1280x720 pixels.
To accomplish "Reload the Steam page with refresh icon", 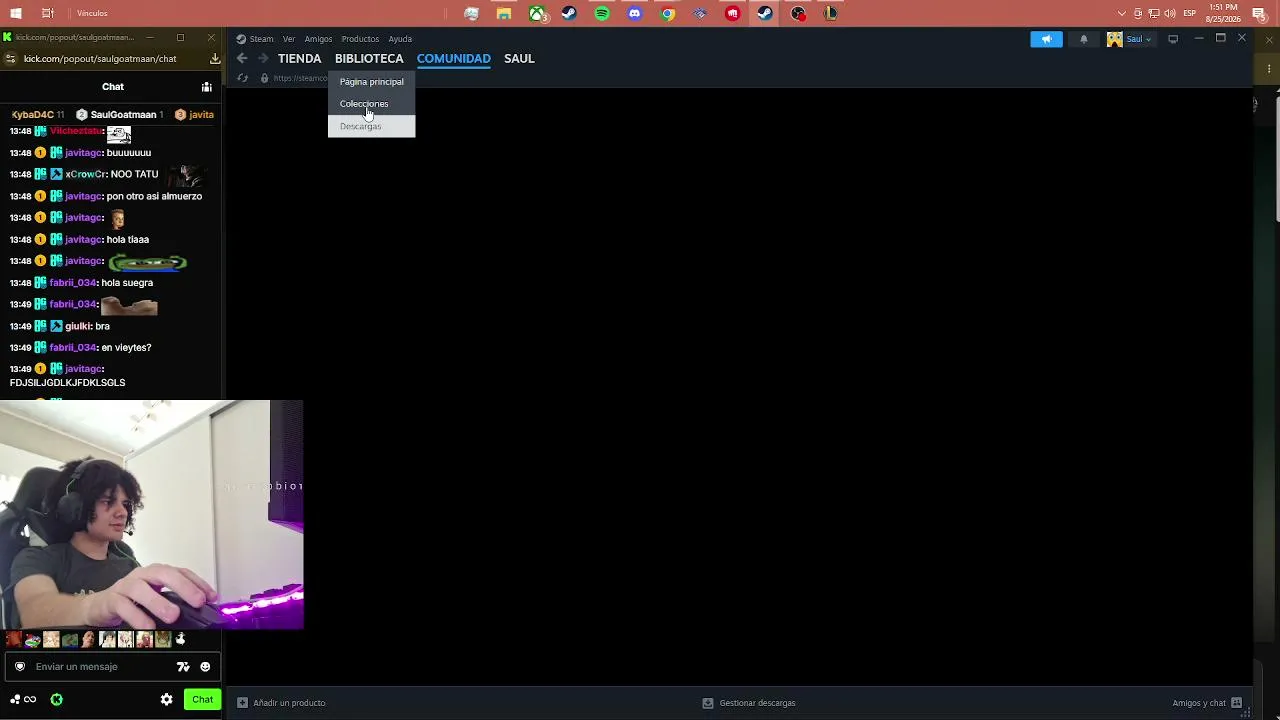I will [x=242, y=78].
